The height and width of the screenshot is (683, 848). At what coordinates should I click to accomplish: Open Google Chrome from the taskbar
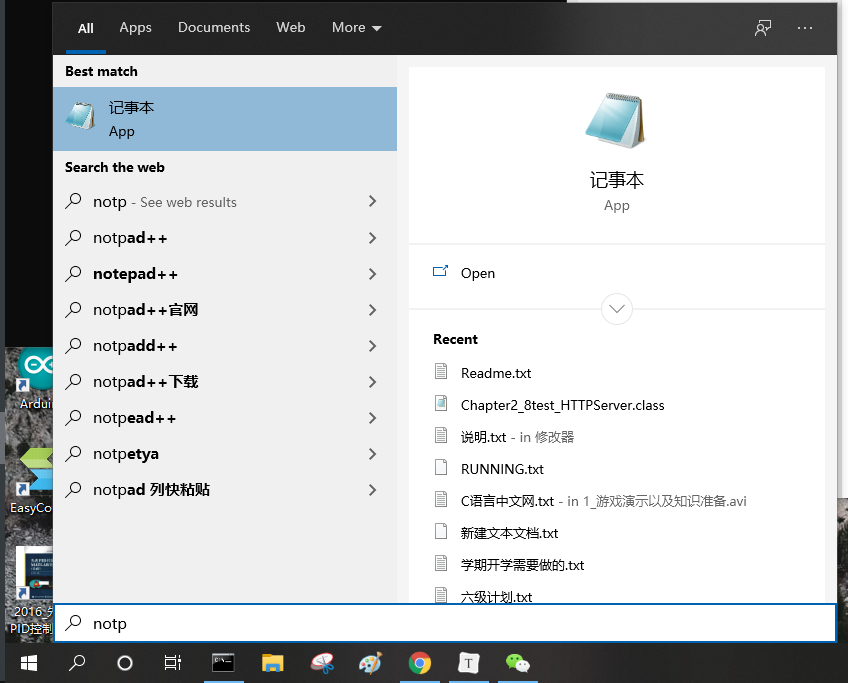[x=420, y=663]
